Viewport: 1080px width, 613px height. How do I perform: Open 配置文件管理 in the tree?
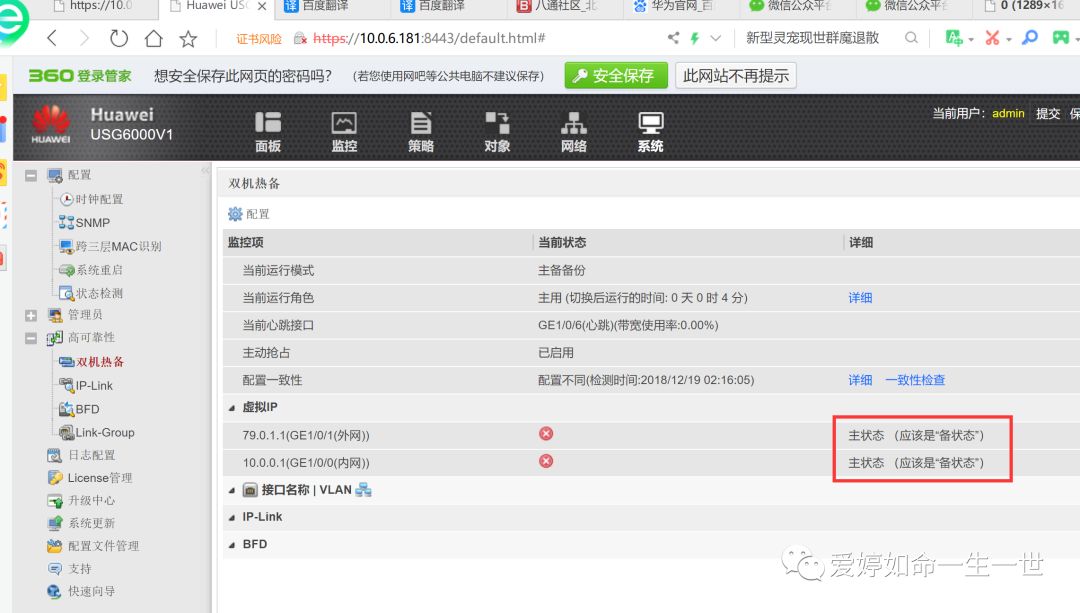point(103,546)
